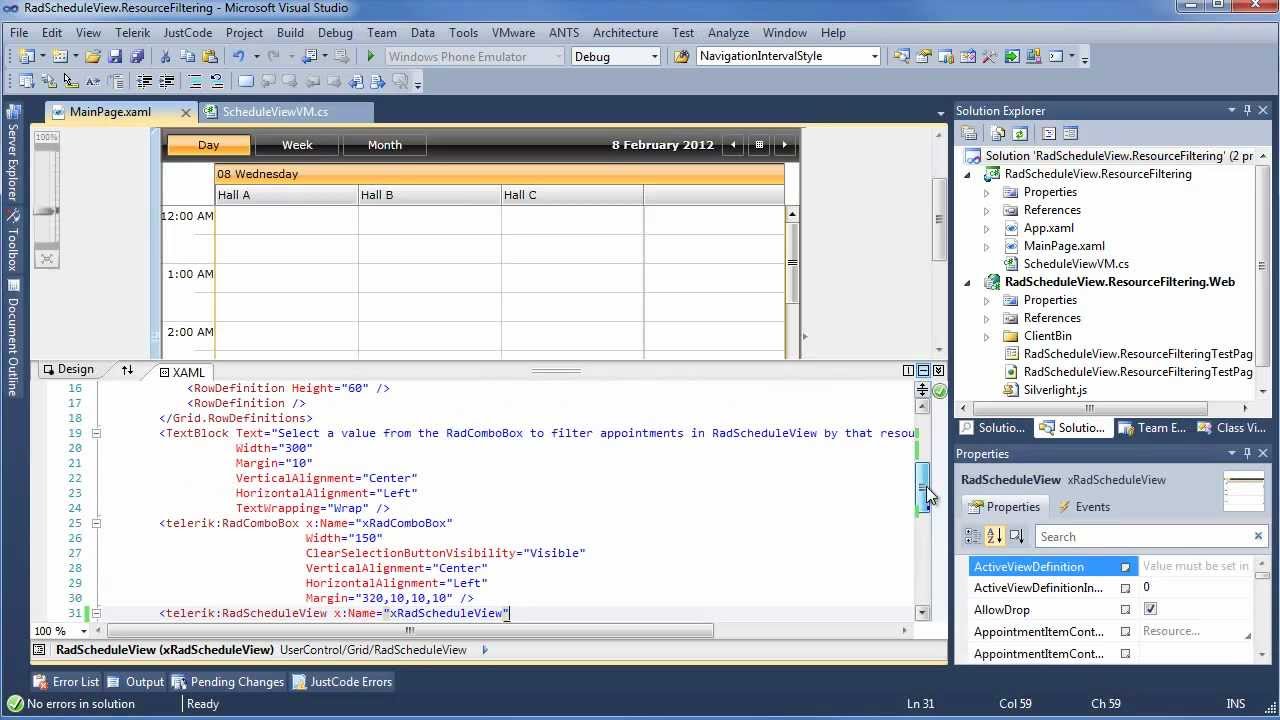Viewport: 1280px width, 720px height.
Task: Comment out the selected lines
Action: 195,82
